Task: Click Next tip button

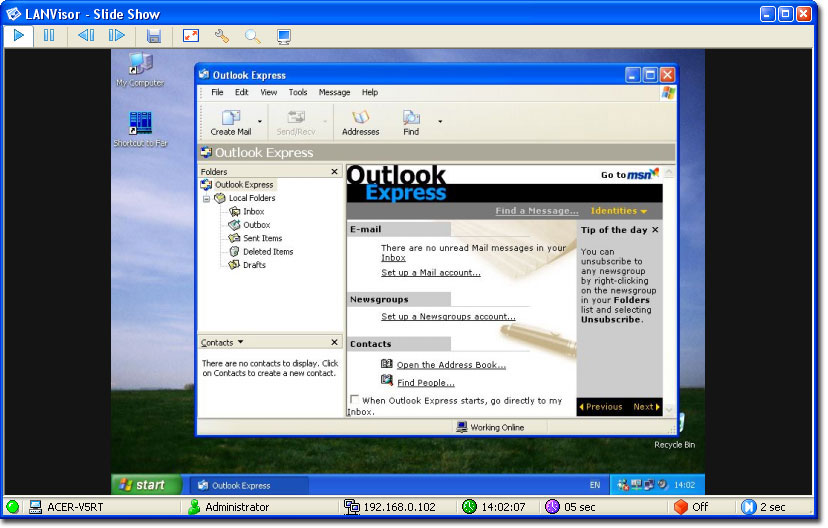Action: (x=646, y=407)
